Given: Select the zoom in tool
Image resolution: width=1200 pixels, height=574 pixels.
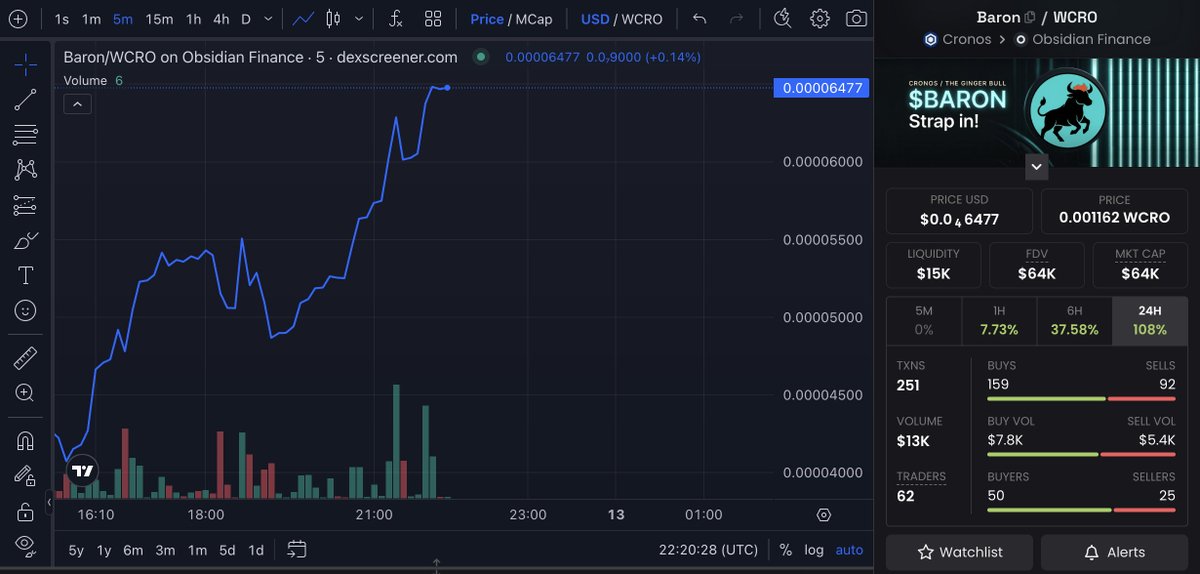Looking at the screenshot, I should click(x=26, y=393).
